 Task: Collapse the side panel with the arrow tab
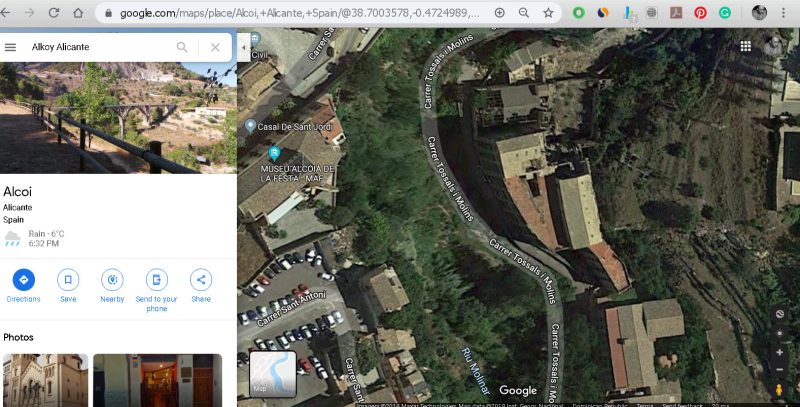243,47
